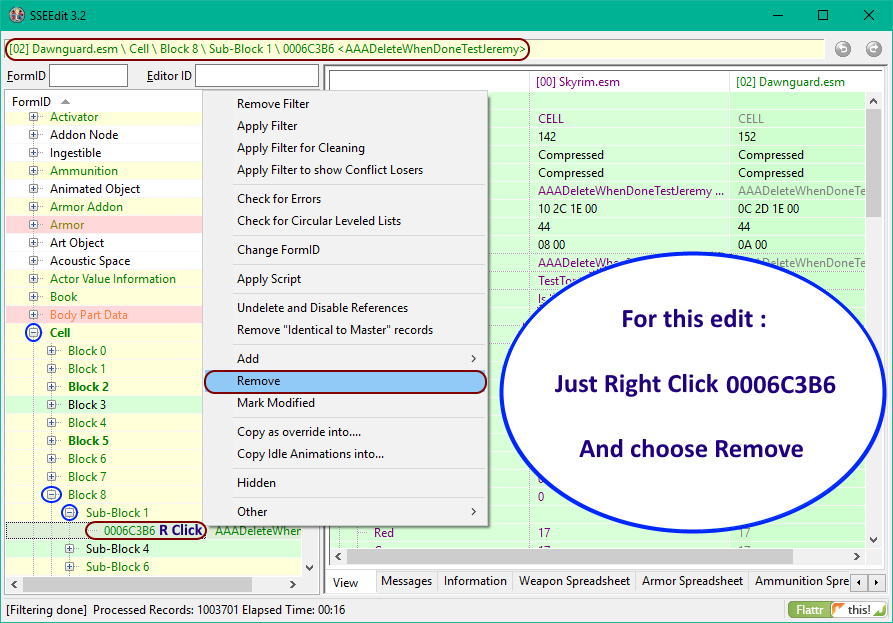Open the Messages tab
Viewport: 893px width, 623px height.
407,581
